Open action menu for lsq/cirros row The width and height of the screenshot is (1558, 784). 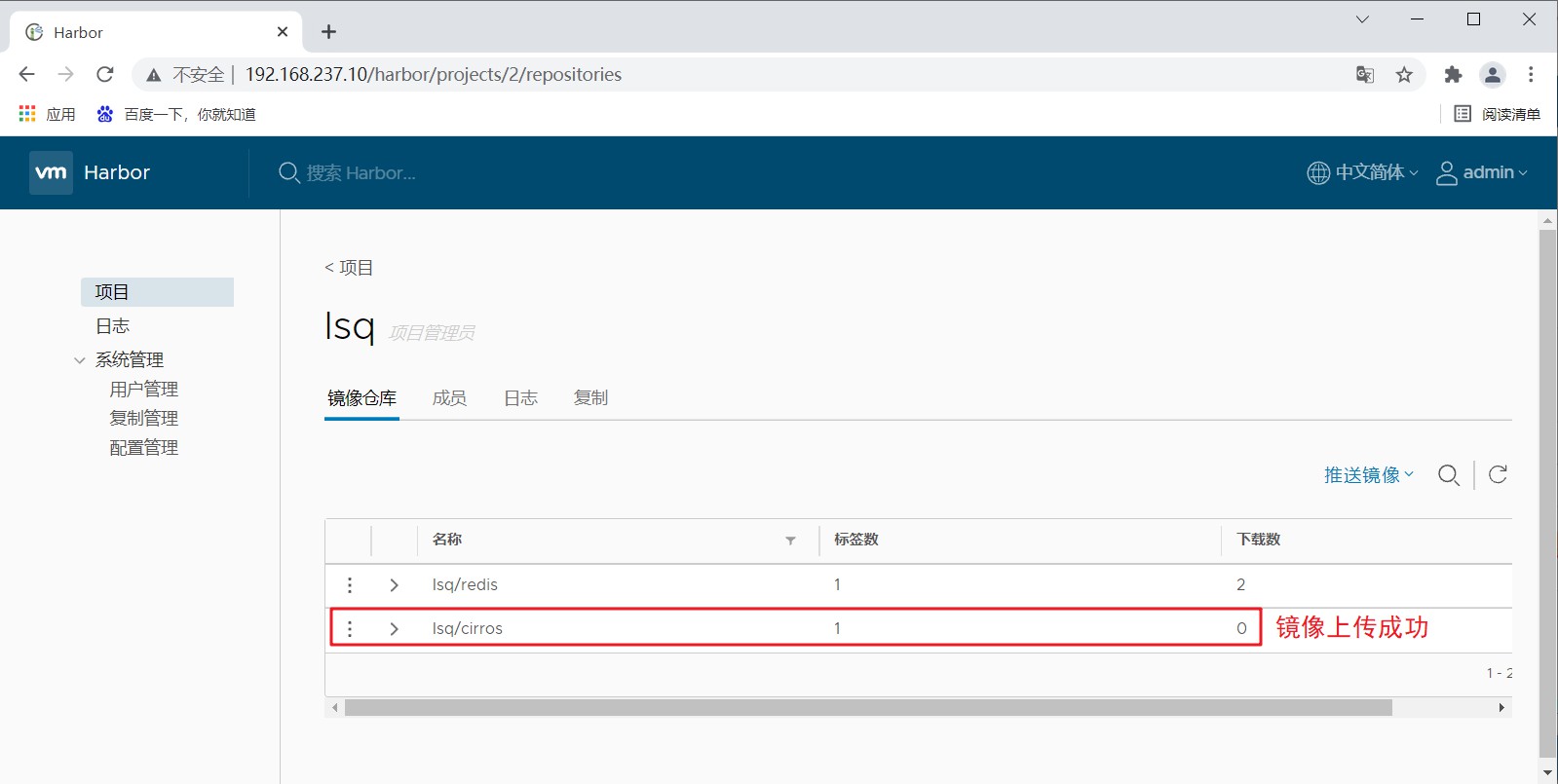coord(350,628)
